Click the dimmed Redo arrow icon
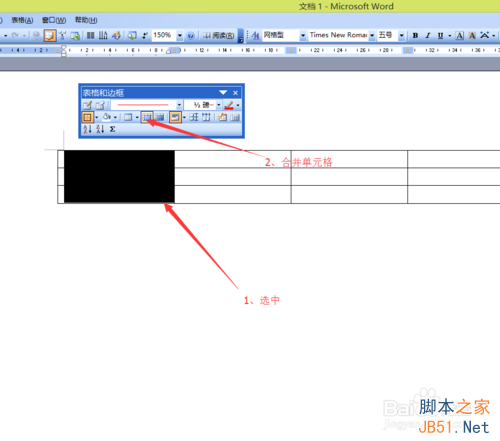The image size is (500, 441). (x=15, y=35)
